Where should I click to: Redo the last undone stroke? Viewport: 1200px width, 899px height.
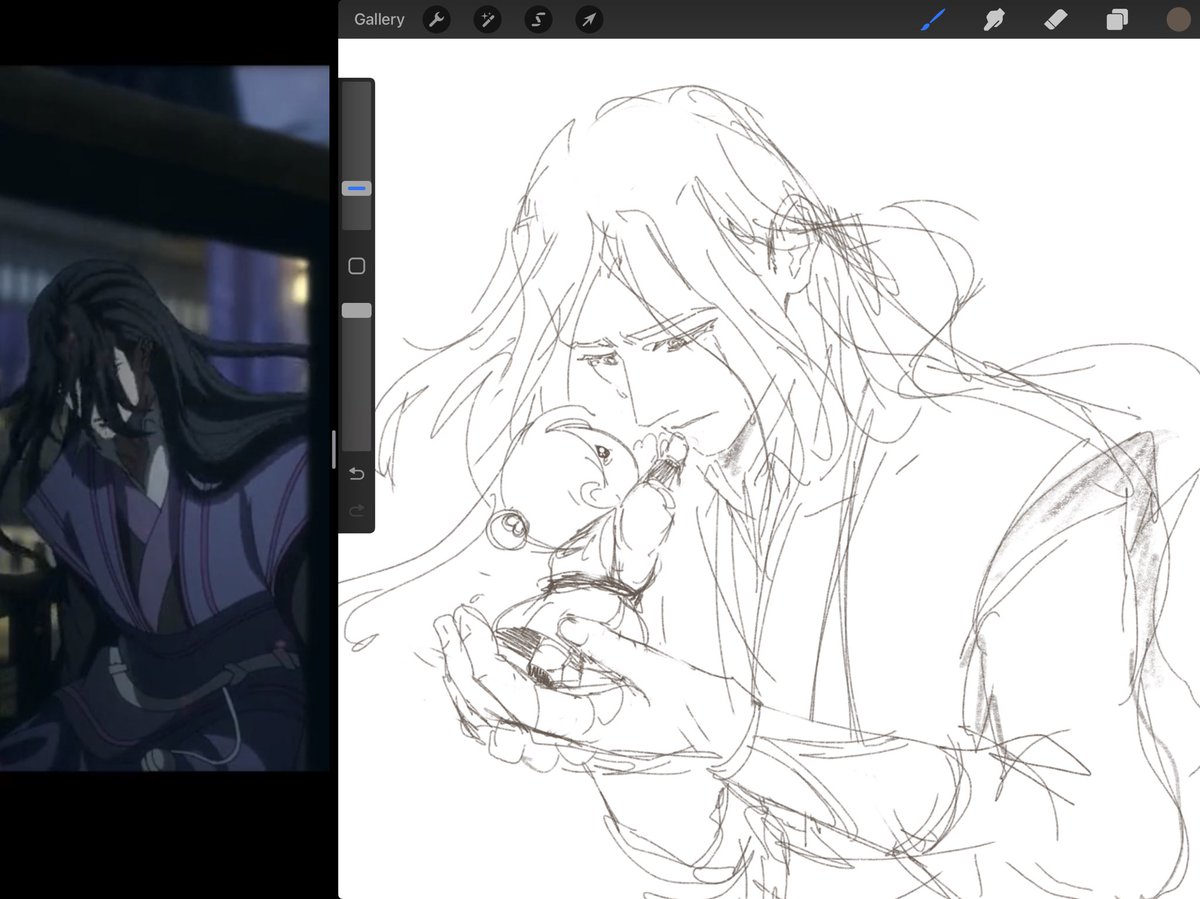357,511
